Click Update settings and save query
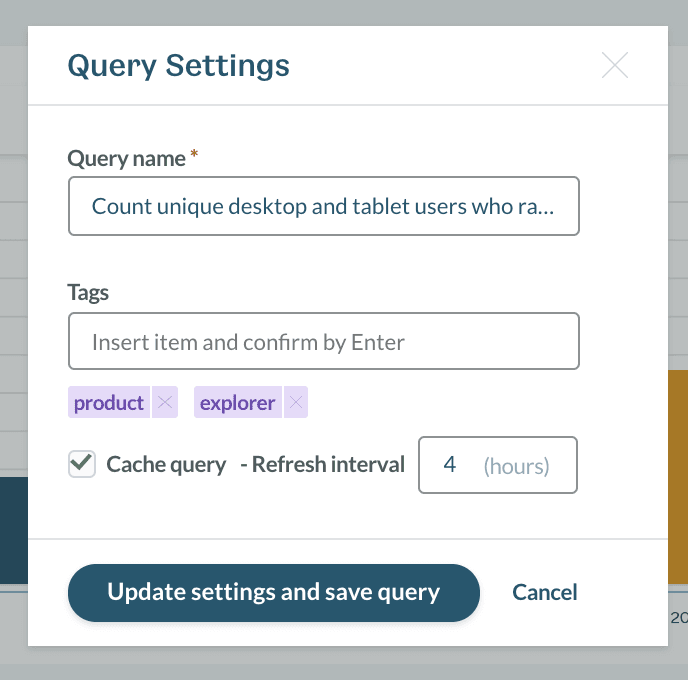This screenshot has width=688, height=680. pos(274,593)
